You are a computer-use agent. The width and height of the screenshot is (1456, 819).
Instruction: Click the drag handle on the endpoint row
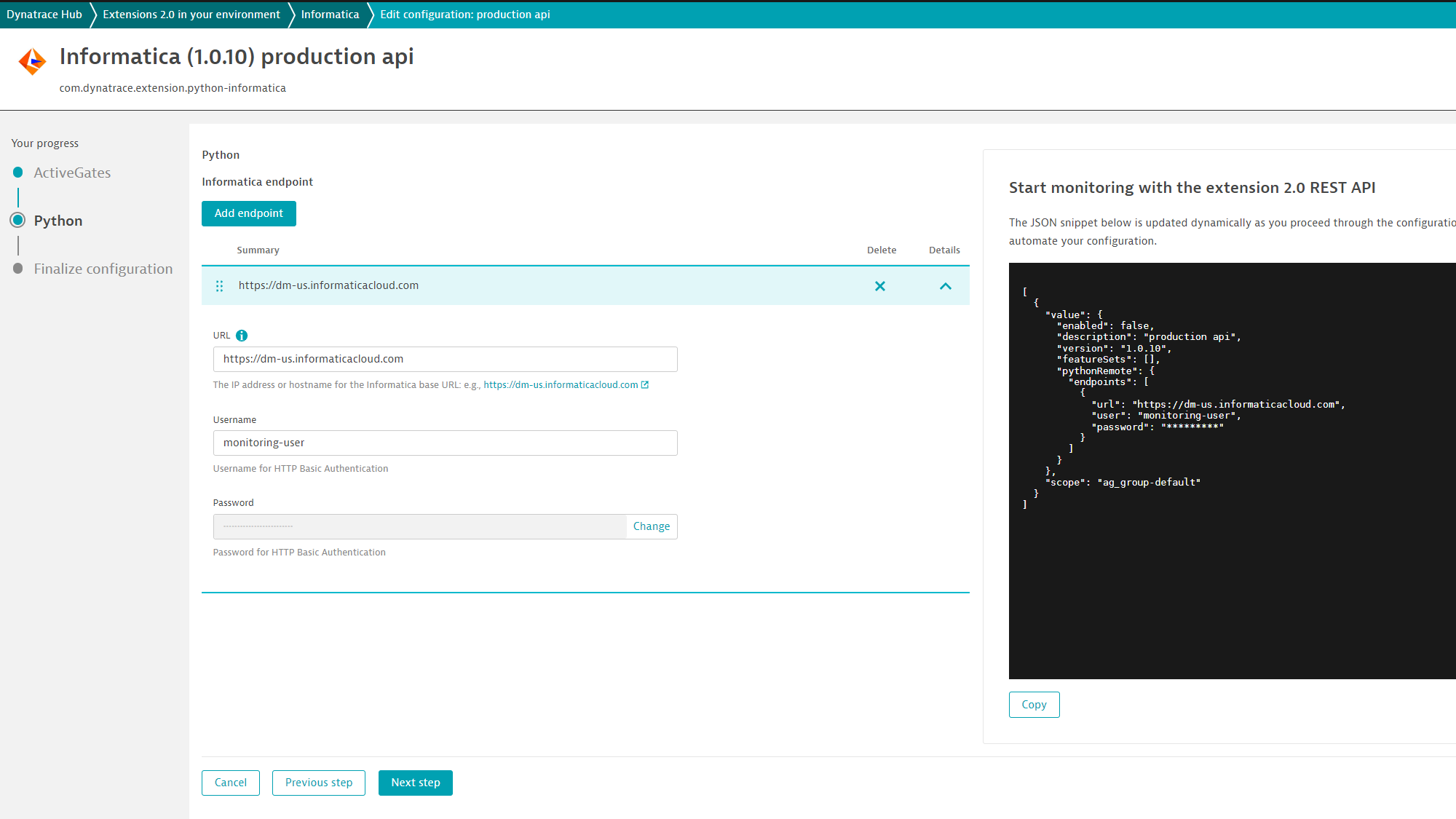point(219,285)
